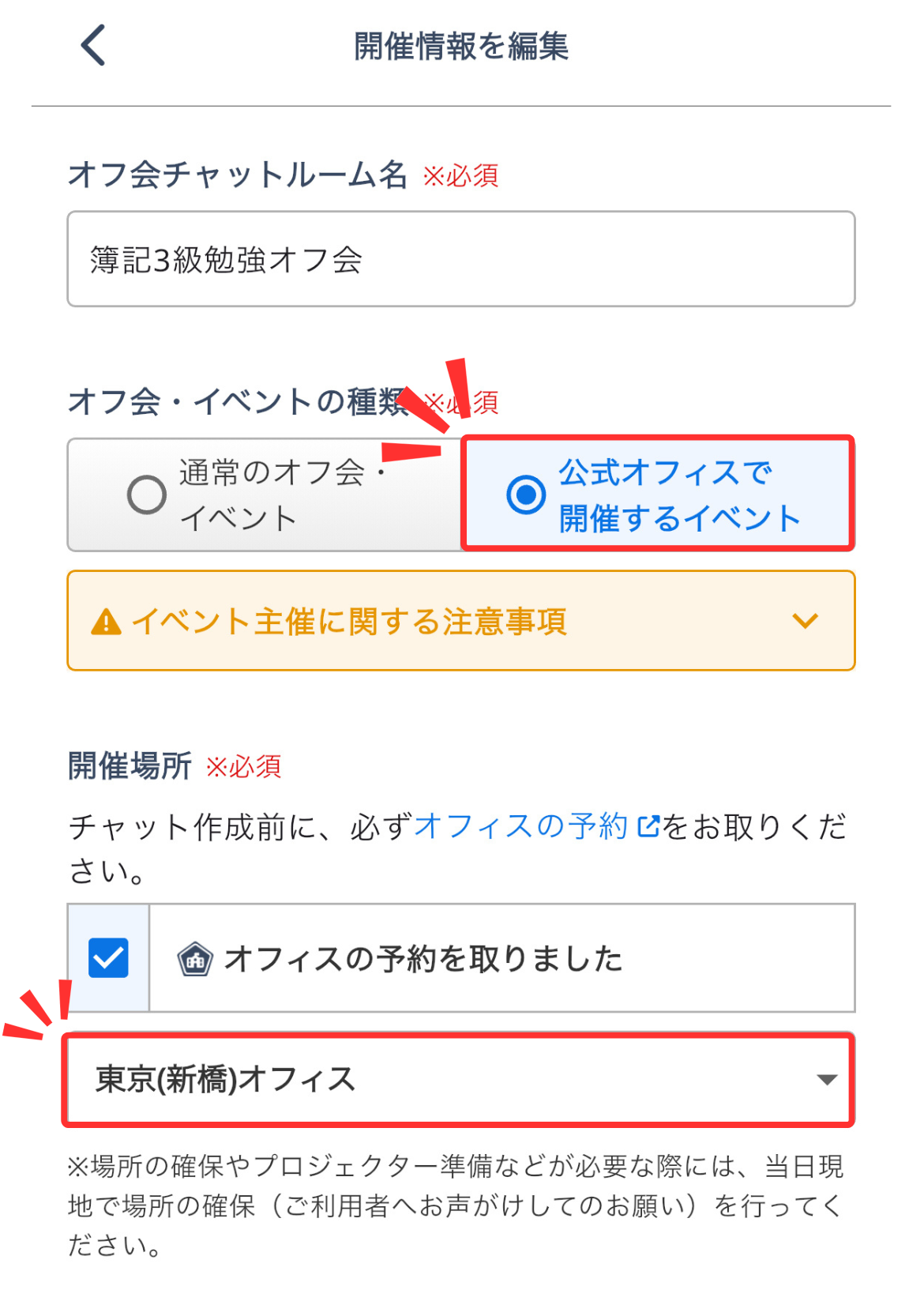
Task: Select the 通常のオフ会・イベント radio button
Action: click(x=147, y=495)
